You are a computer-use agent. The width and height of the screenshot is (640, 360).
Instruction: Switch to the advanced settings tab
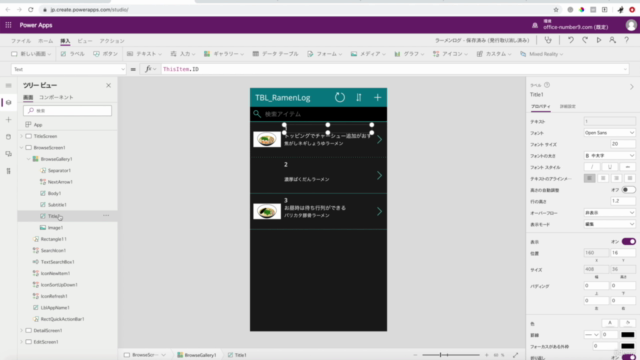tap(567, 107)
